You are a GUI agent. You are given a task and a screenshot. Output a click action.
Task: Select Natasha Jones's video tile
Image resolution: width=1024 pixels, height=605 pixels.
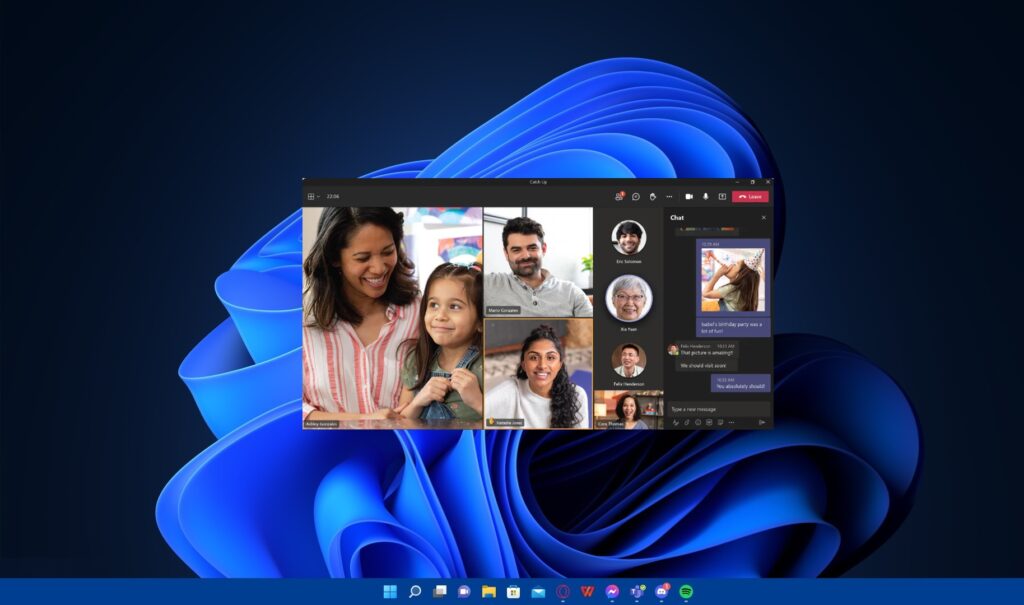pos(539,374)
